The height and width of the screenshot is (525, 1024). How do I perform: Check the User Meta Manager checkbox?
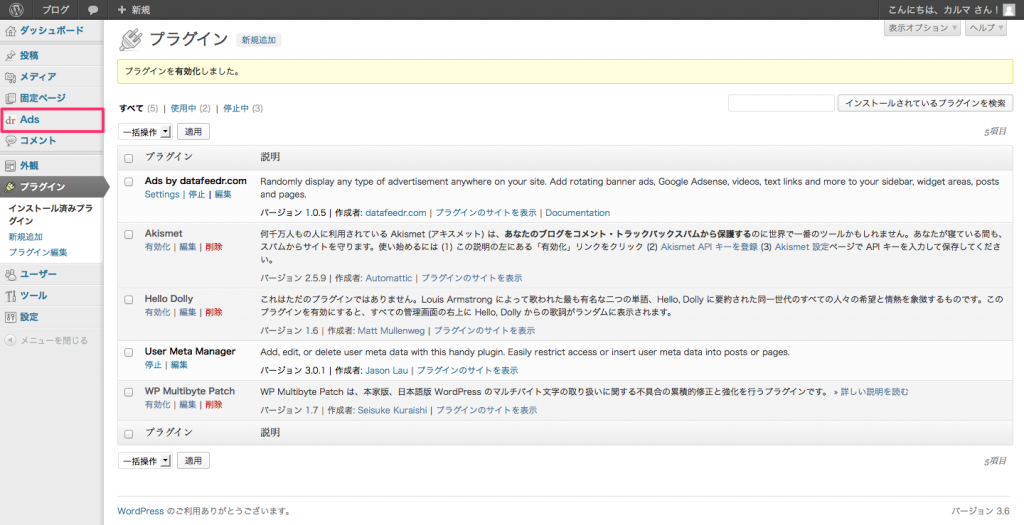tap(129, 352)
